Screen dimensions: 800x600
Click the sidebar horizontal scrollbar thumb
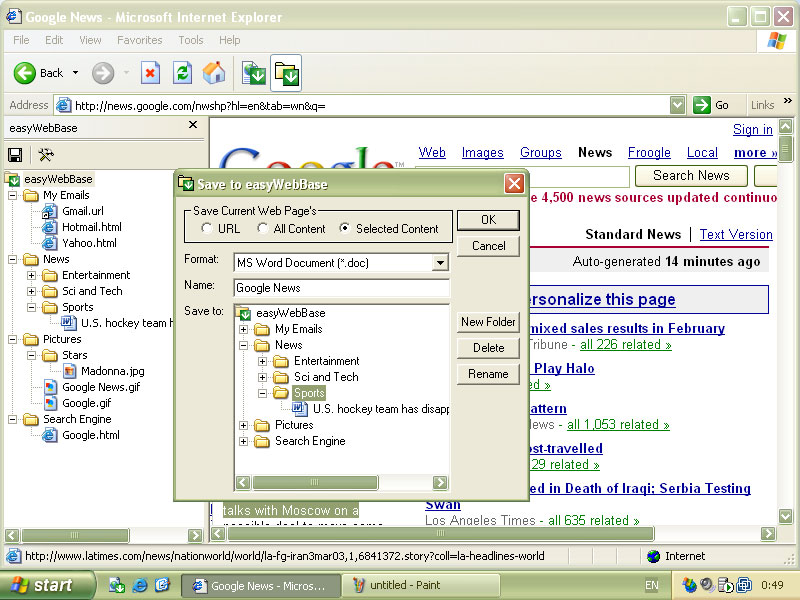tap(75, 535)
